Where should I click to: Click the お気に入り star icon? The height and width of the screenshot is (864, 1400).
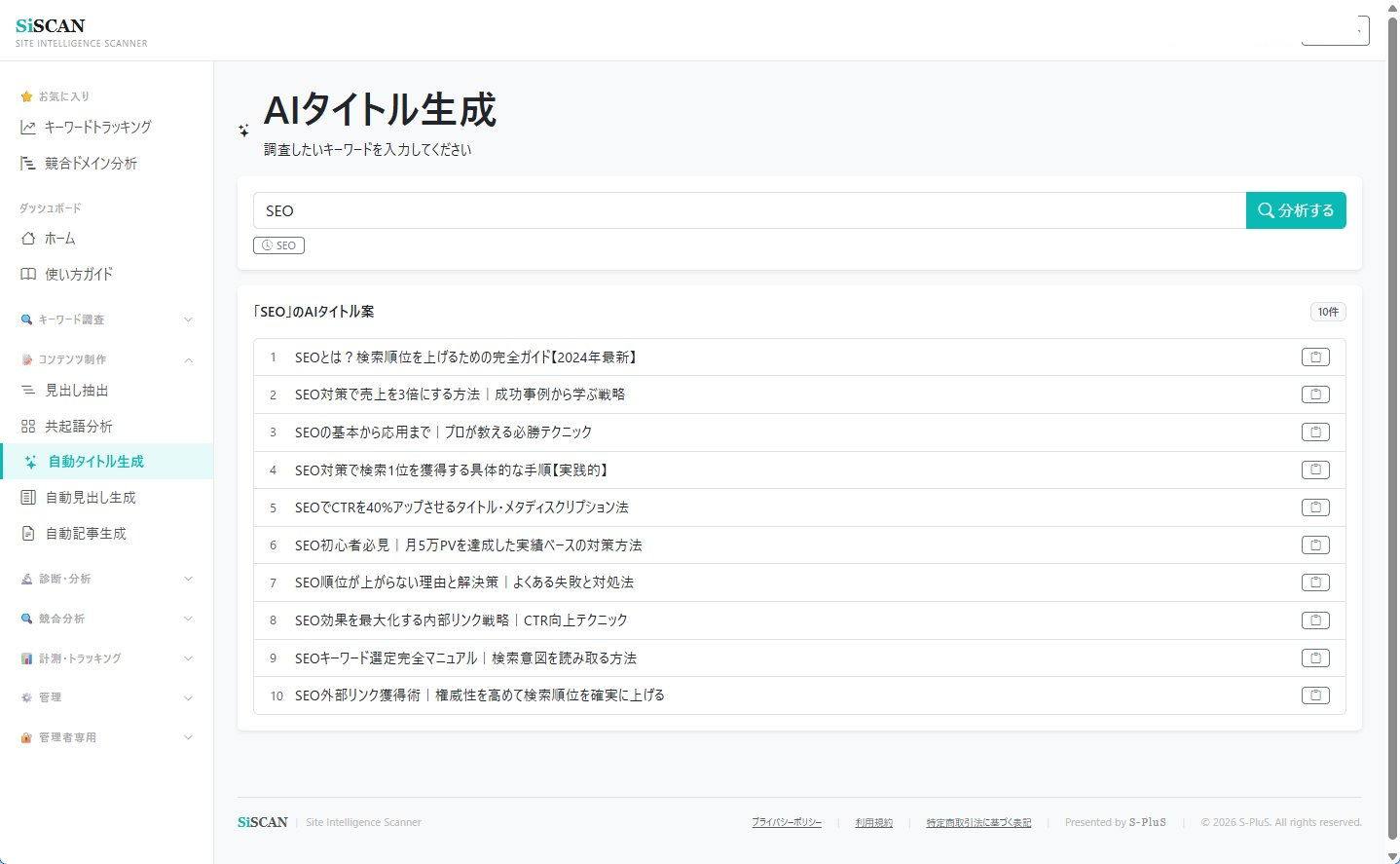26,96
